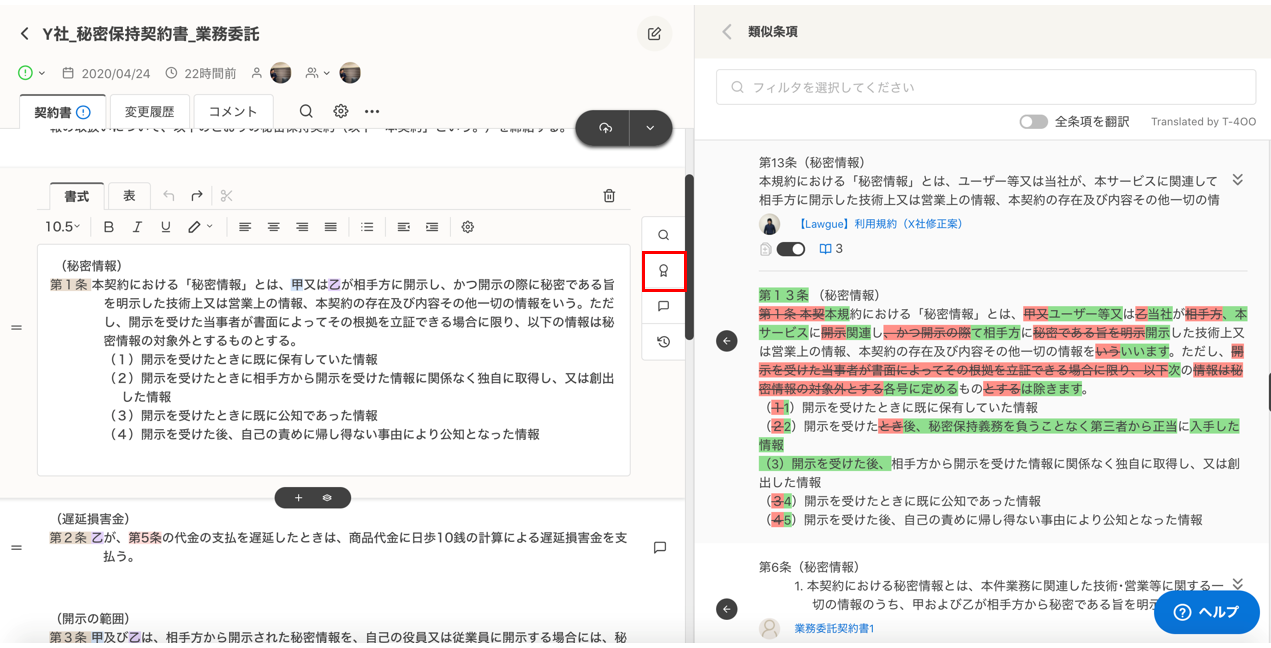Switch to the コメント tab

233,112
